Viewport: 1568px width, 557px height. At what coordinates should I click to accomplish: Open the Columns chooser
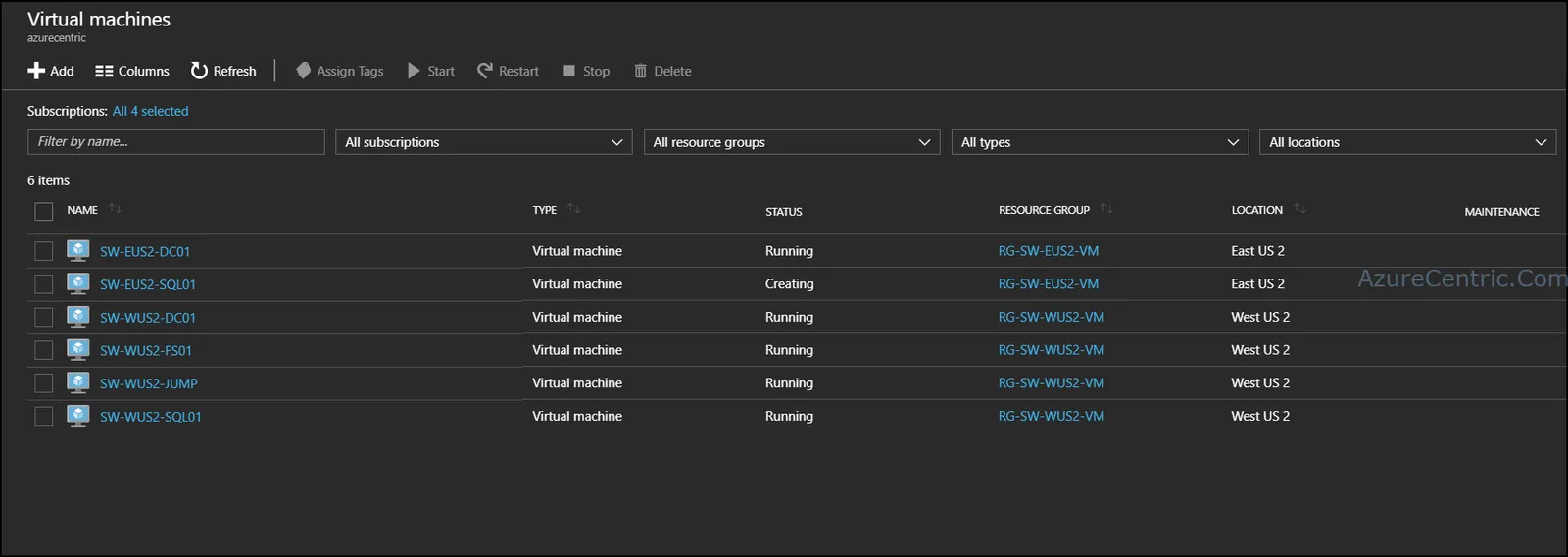click(x=132, y=71)
